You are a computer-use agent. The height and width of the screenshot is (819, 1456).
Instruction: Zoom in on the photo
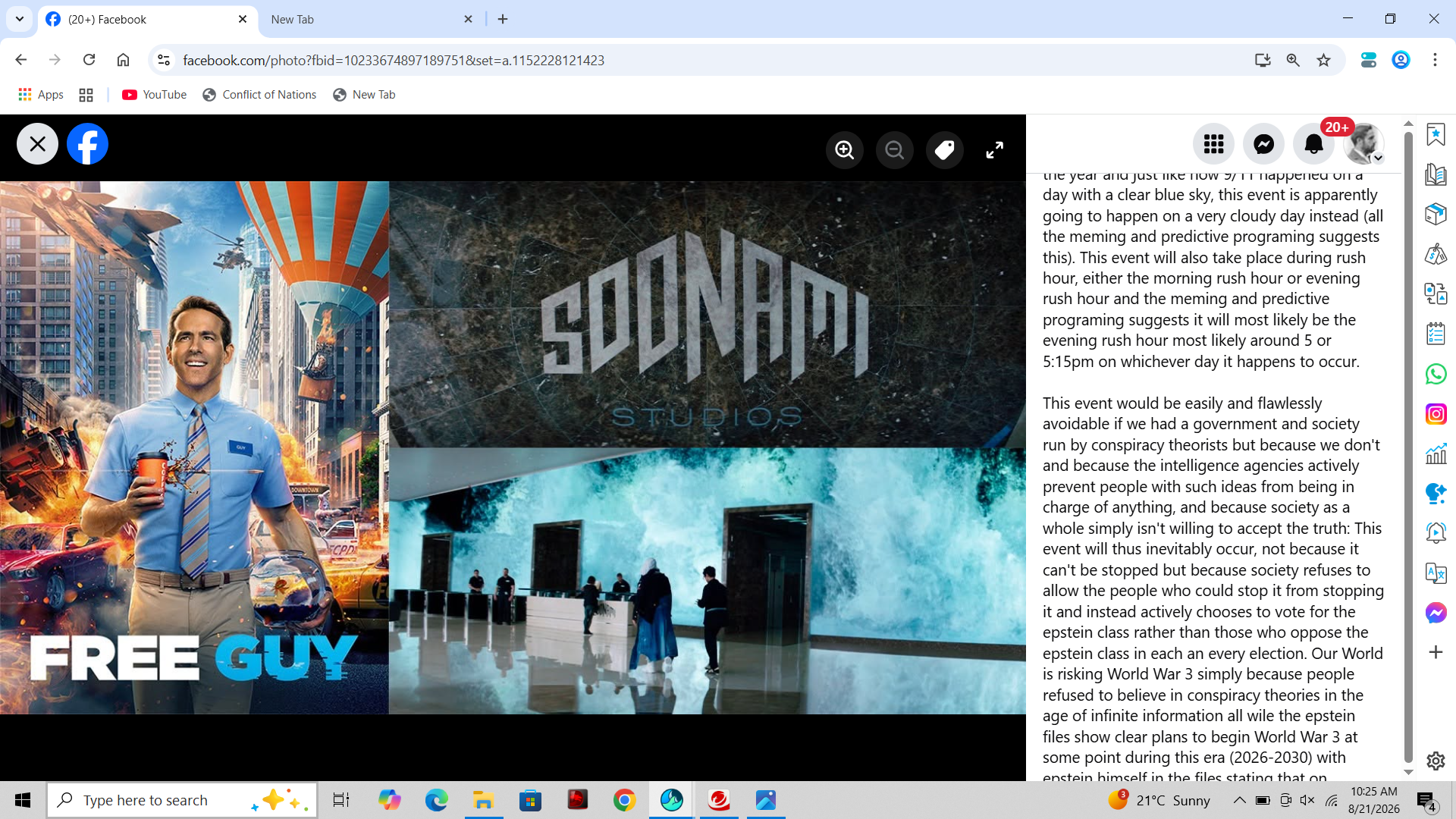845,150
